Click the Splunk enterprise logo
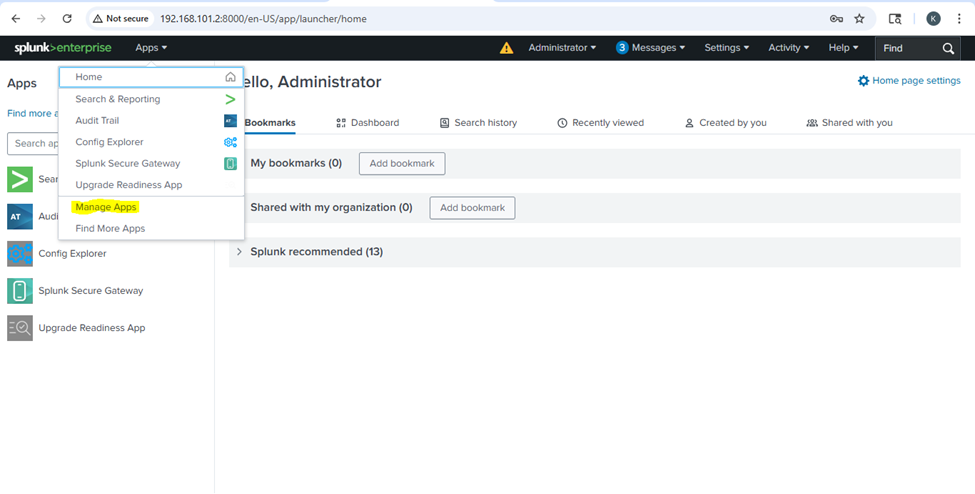This screenshot has width=975, height=494. pos(63,48)
